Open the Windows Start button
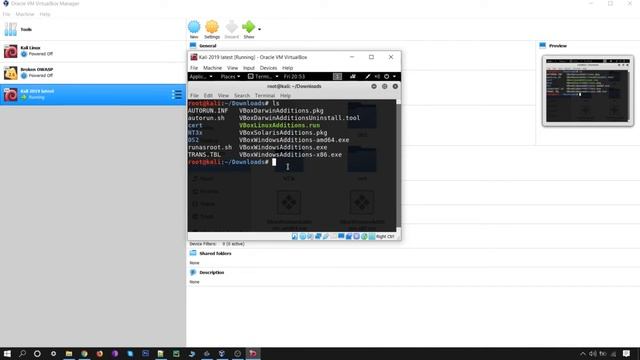This screenshot has width=640, height=360. coord(7,353)
